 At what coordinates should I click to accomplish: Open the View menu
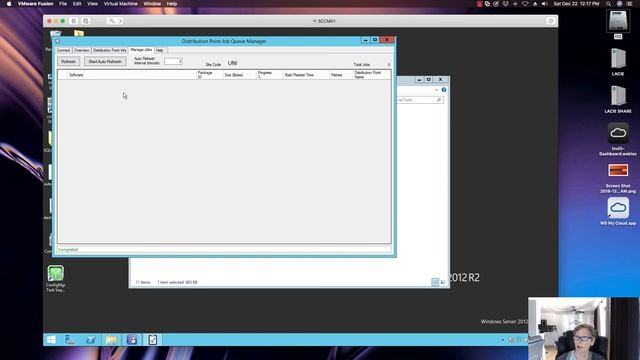click(92, 4)
